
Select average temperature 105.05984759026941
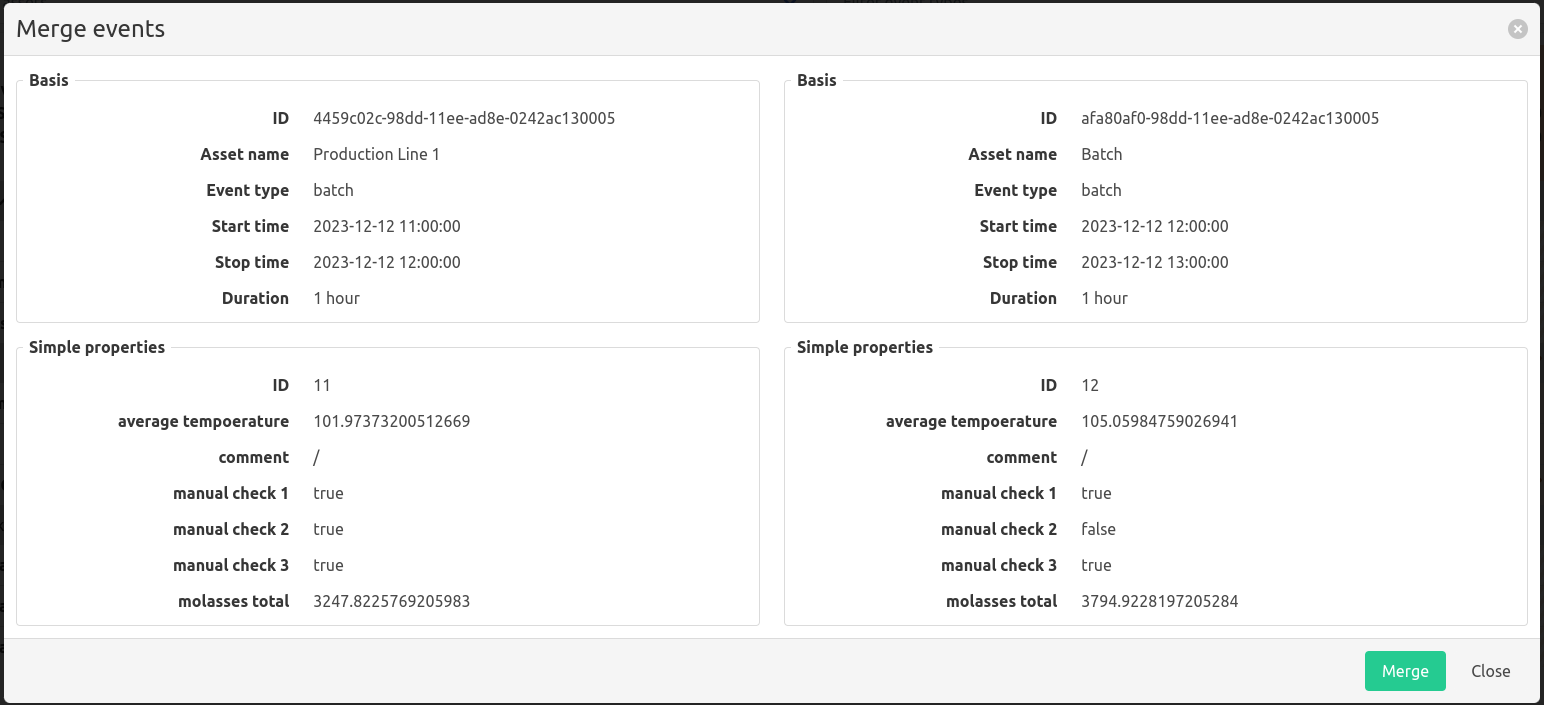pos(1160,421)
